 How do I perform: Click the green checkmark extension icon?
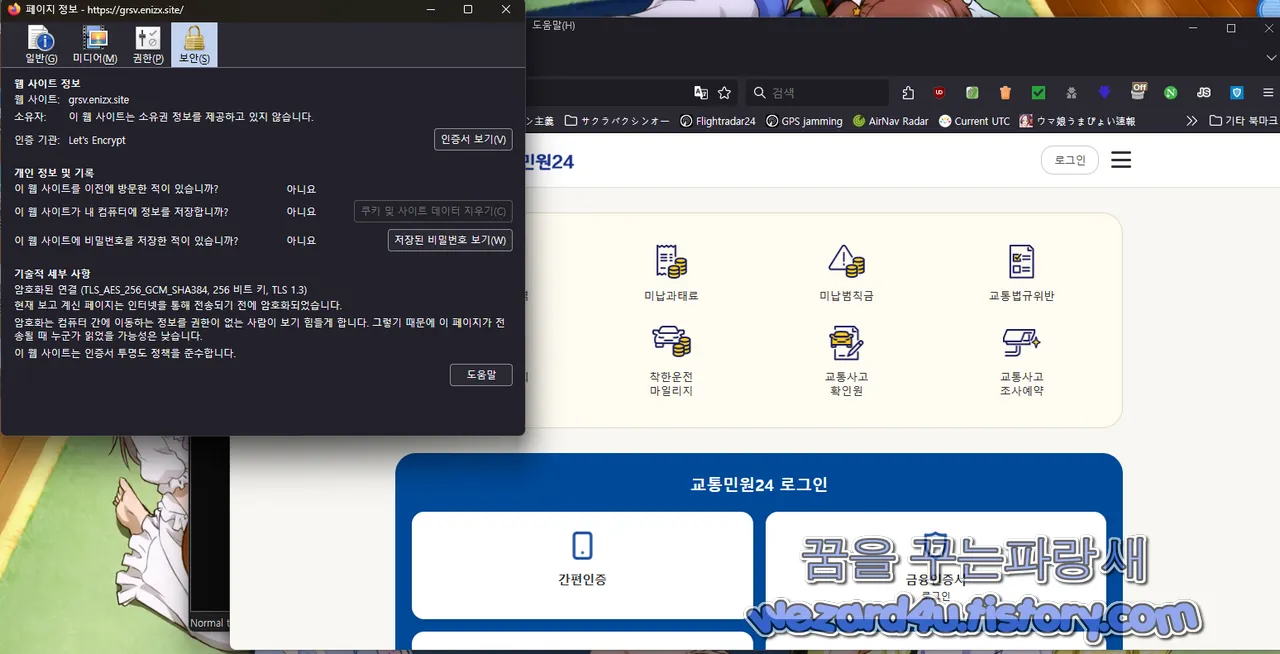pyautogui.click(x=1038, y=93)
